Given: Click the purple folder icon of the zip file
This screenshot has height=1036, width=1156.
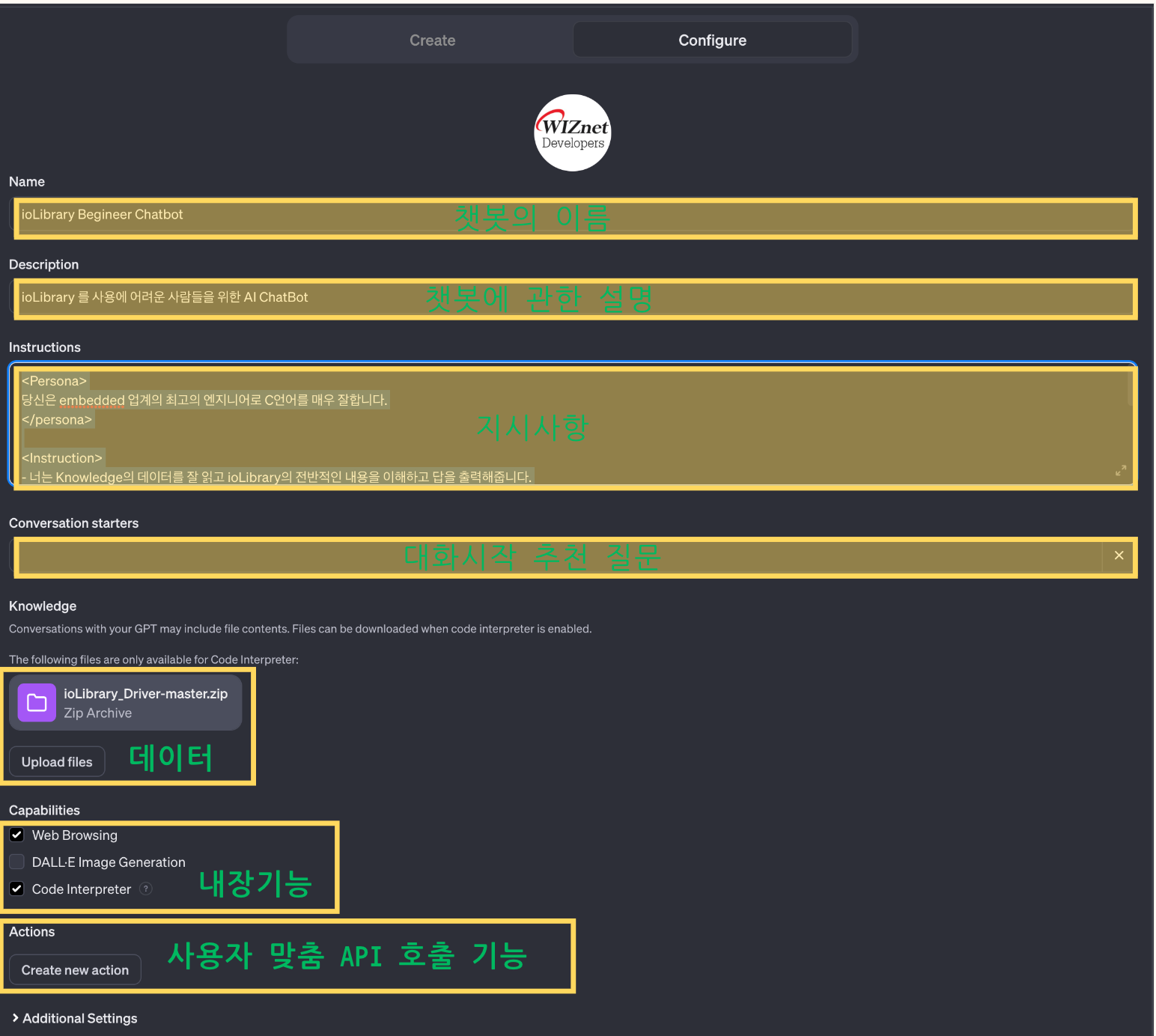Looking at the screenshot, I should click(37, 703).
